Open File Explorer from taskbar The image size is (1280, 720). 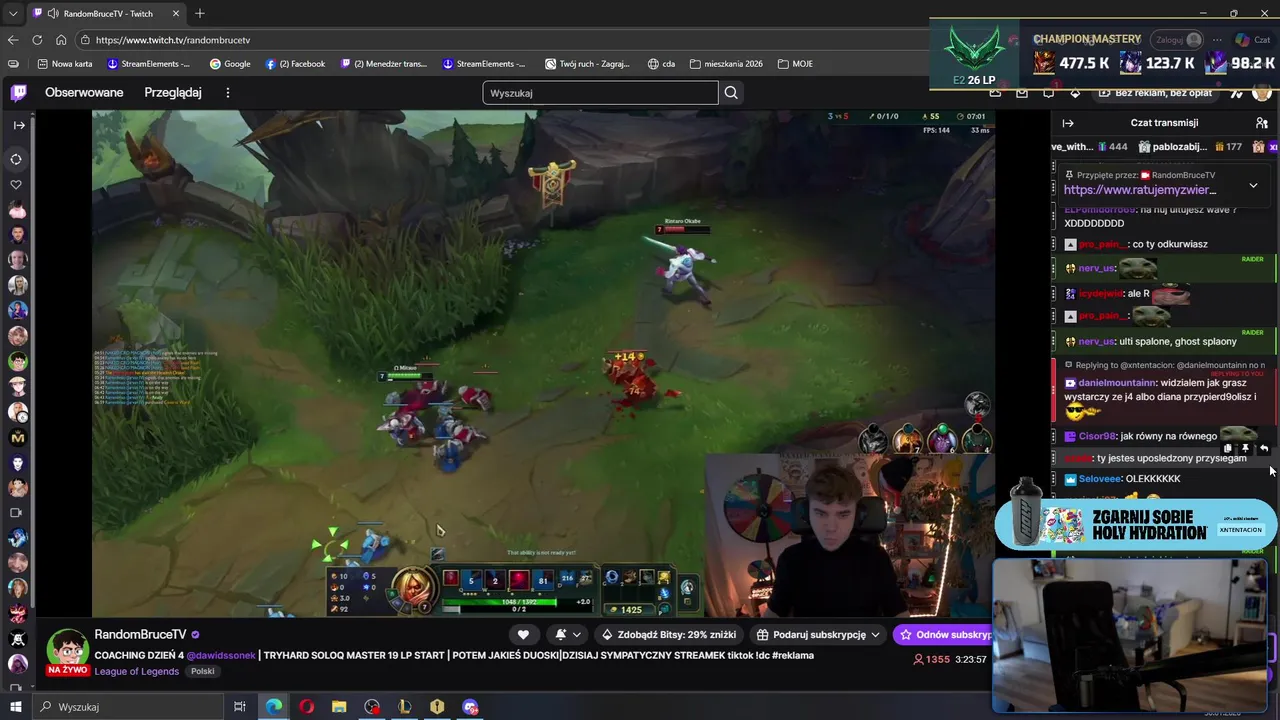[x=339, y=707]
